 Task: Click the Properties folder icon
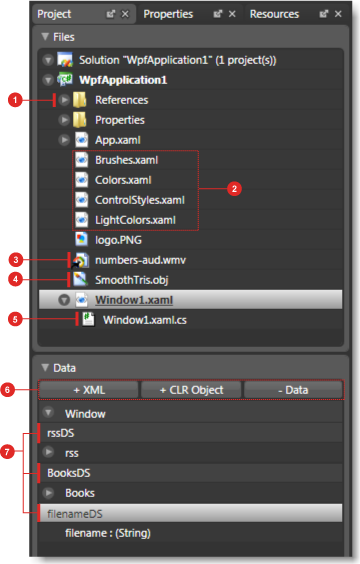point(79,120)
